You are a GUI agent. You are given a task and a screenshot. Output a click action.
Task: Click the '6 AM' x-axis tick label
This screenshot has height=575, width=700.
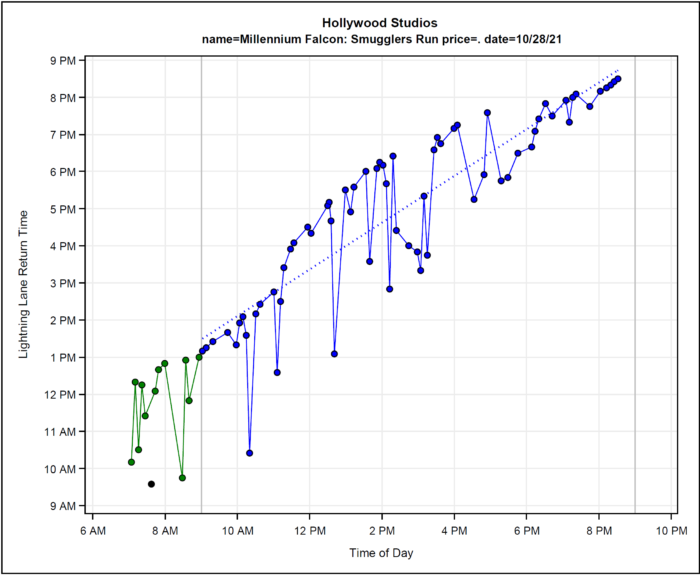pyautogui.click(x=93, y=529)
